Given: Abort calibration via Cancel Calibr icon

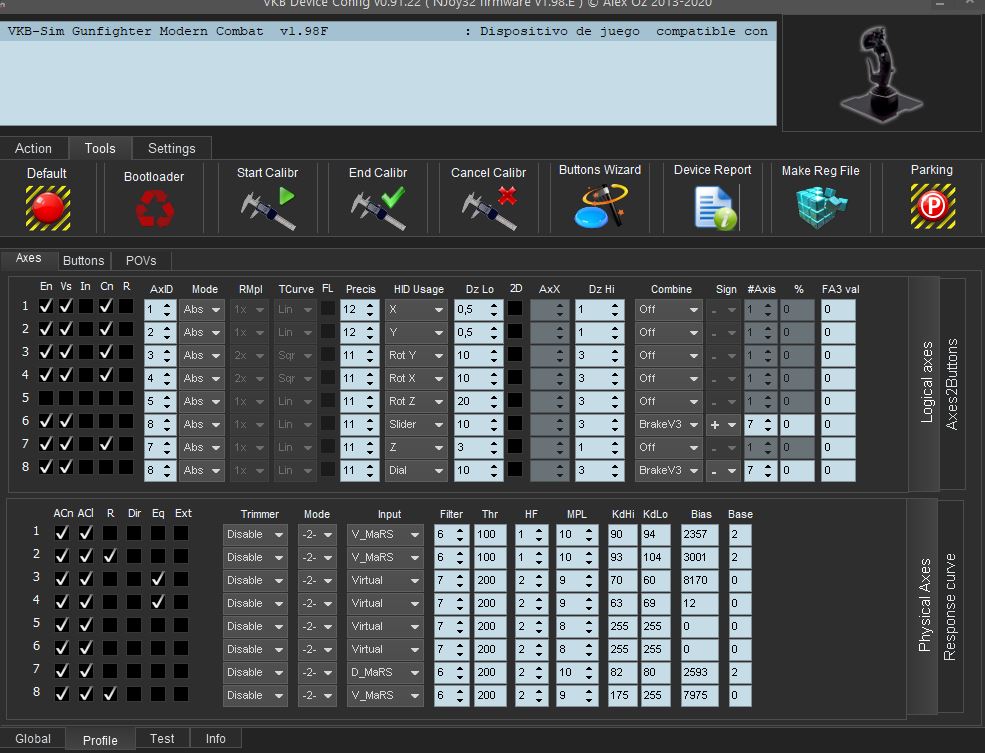Looking at the screenshot, I should (489, 207).
